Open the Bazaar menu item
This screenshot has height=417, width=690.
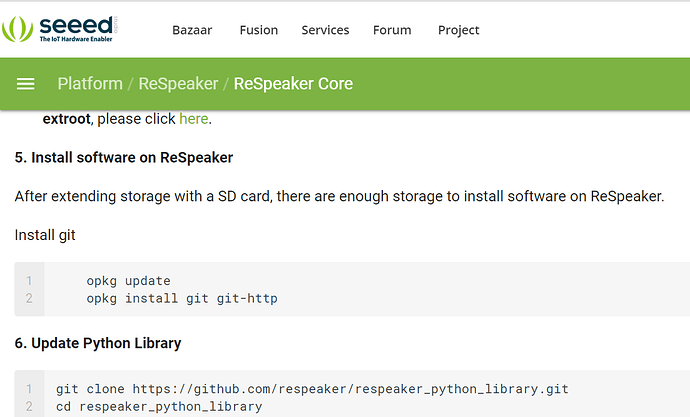click(192, 30)
